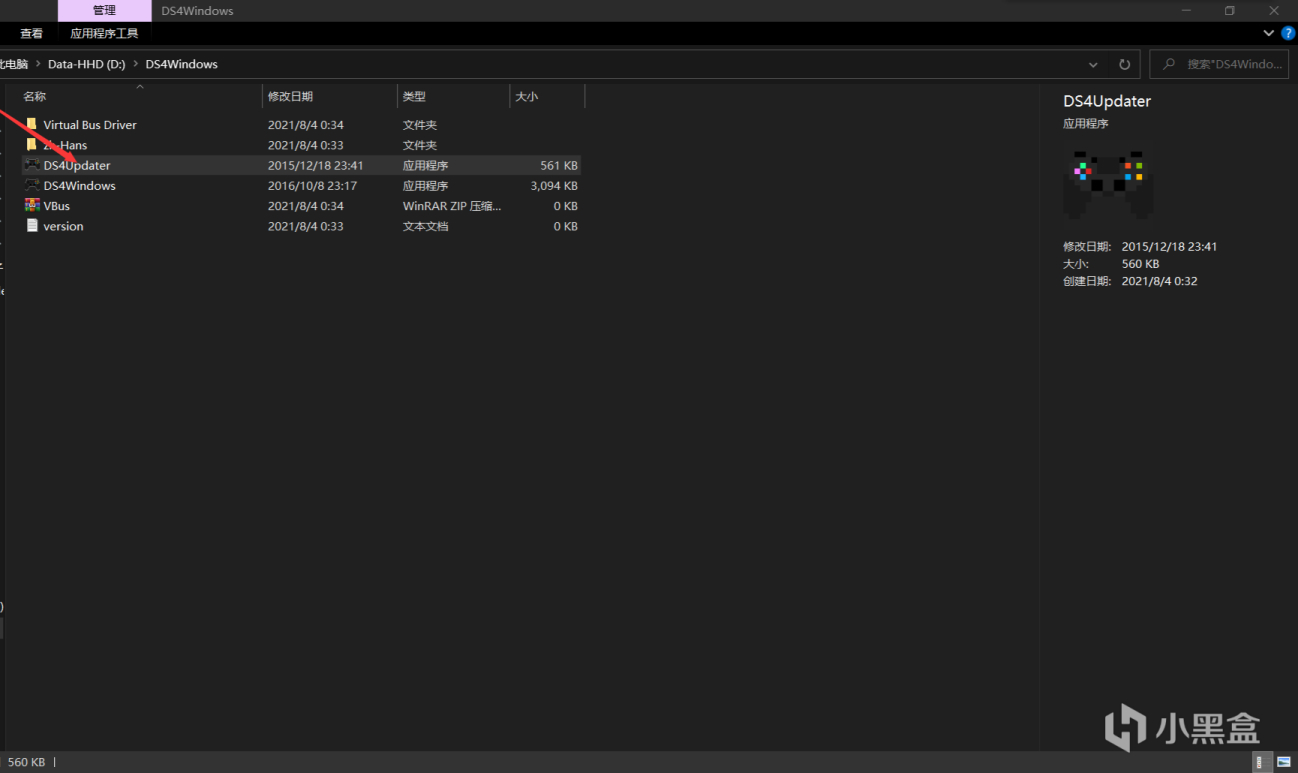
Task: Navigate to Data-HHD (D:) in the breadcrumb
Action: click(x=87, y=64)
